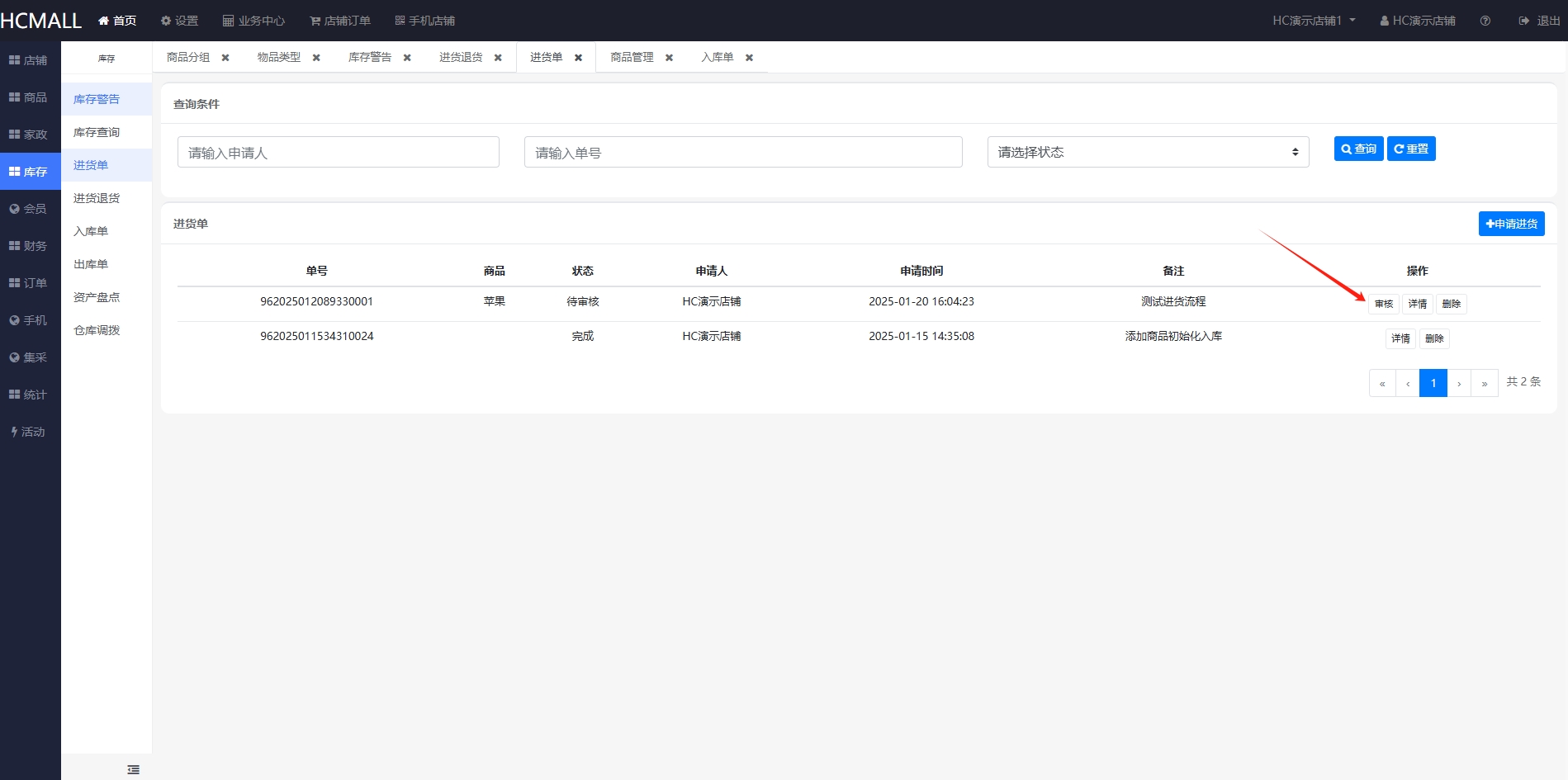Switch to the 商品分组 tab

coord(188,57)
